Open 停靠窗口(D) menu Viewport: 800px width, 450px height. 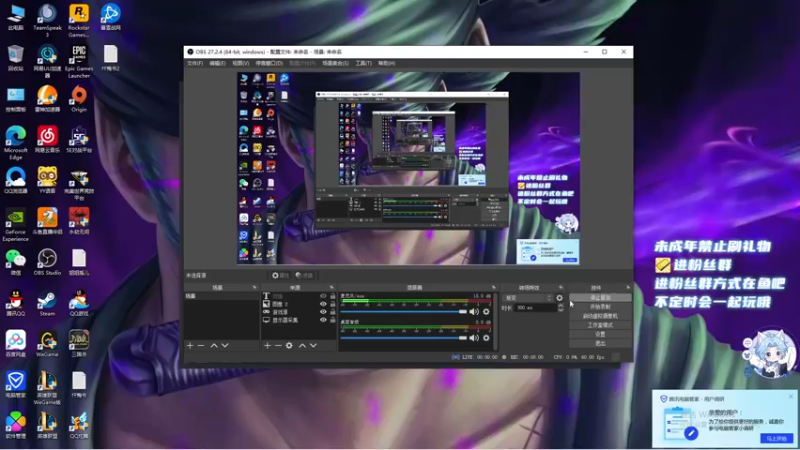point(269,63)
